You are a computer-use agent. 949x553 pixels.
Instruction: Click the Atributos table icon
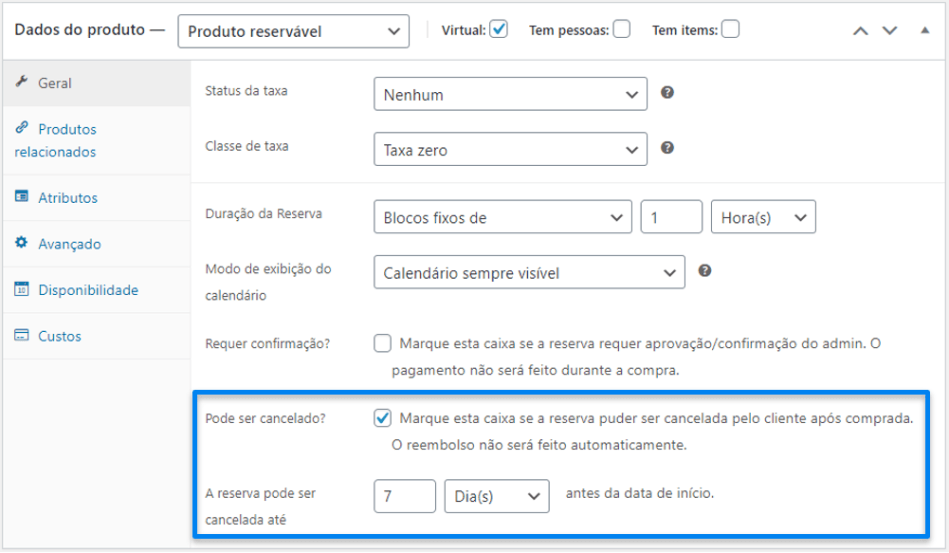(x=21, y=197)
